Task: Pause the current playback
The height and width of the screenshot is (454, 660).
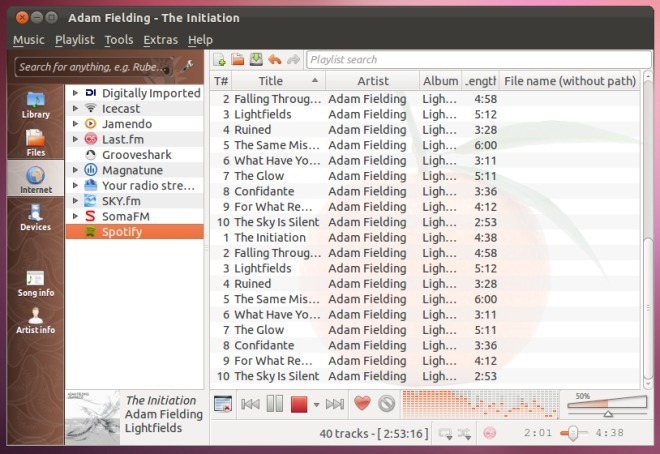Action: point(275,404)
